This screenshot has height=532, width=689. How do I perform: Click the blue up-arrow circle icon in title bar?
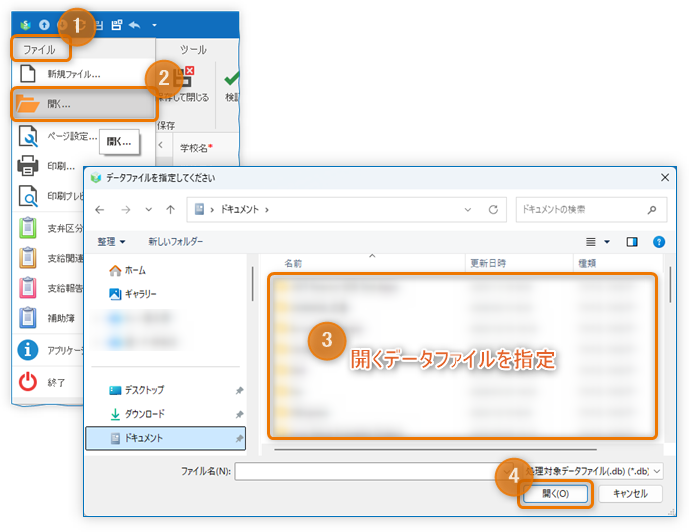tap(44, 25)
